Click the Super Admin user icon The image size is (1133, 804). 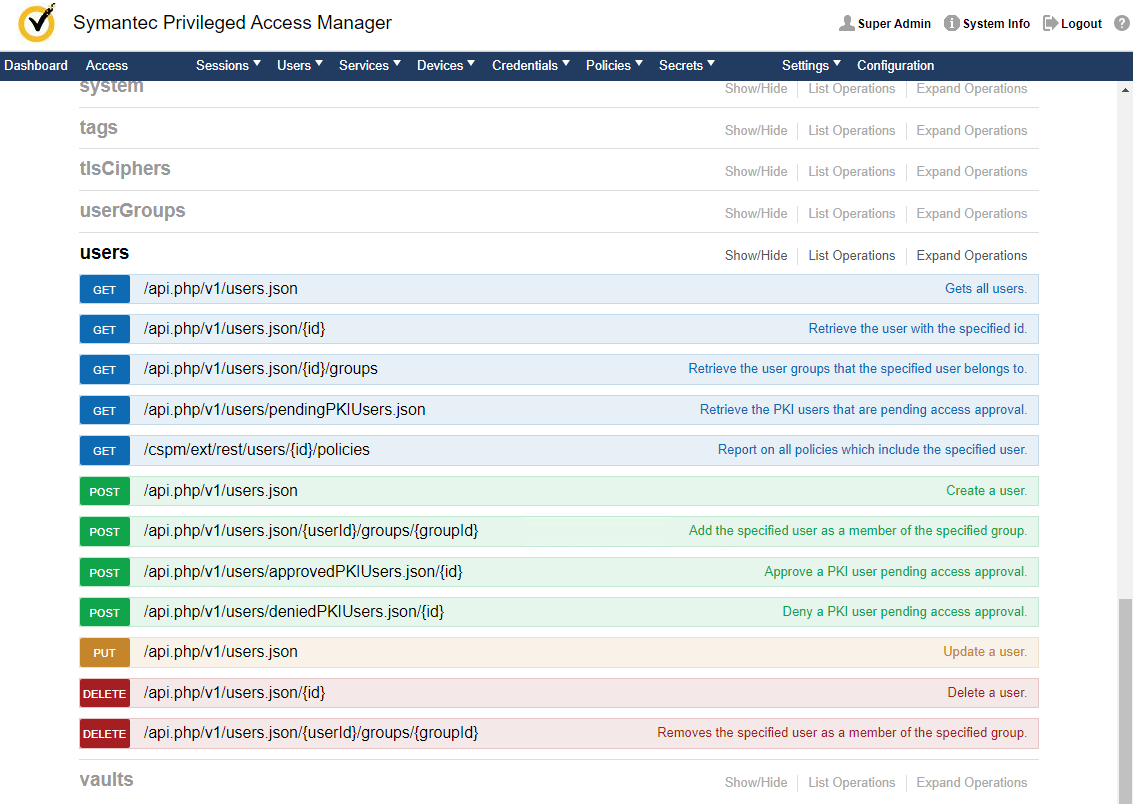[847, 23]
